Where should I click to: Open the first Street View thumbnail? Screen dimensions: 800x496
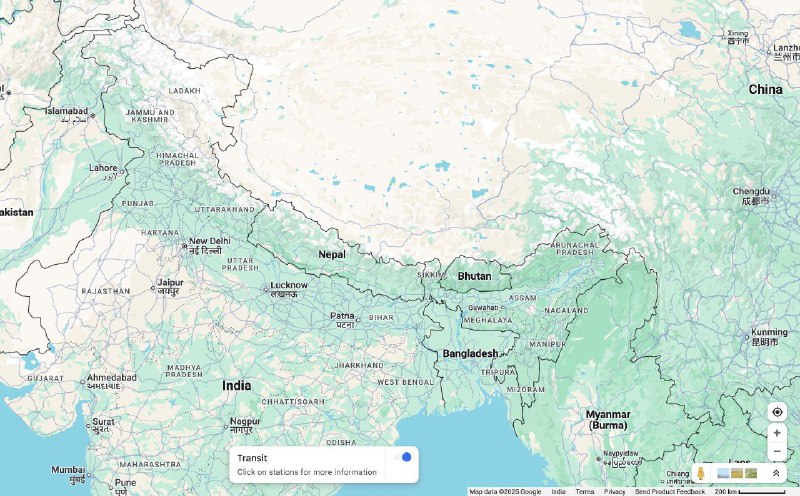pos(723,474)
